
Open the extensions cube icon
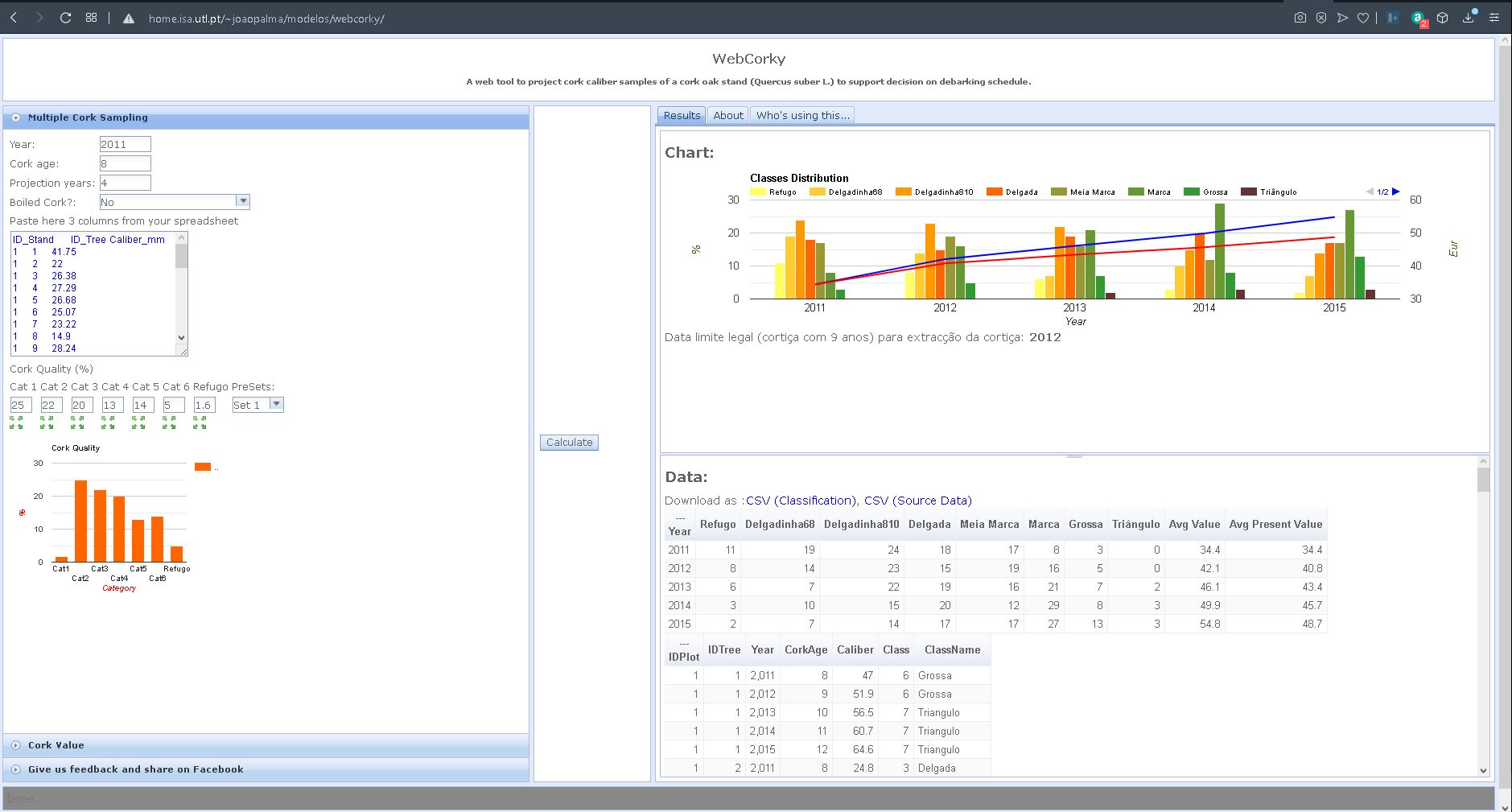1443,18
